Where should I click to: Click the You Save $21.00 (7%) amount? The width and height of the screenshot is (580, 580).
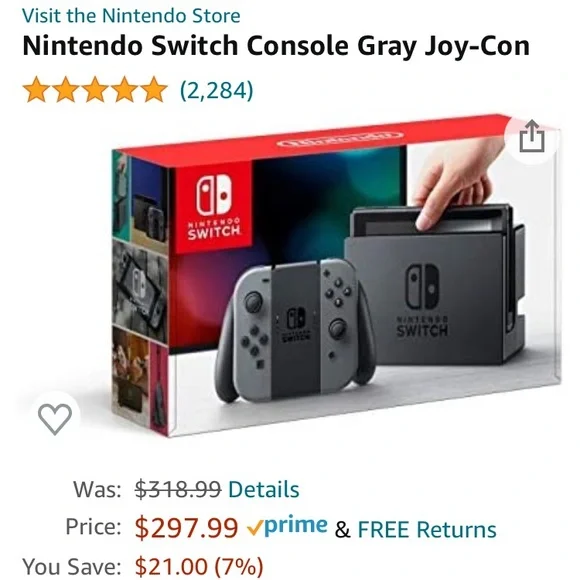pos(199,566)
